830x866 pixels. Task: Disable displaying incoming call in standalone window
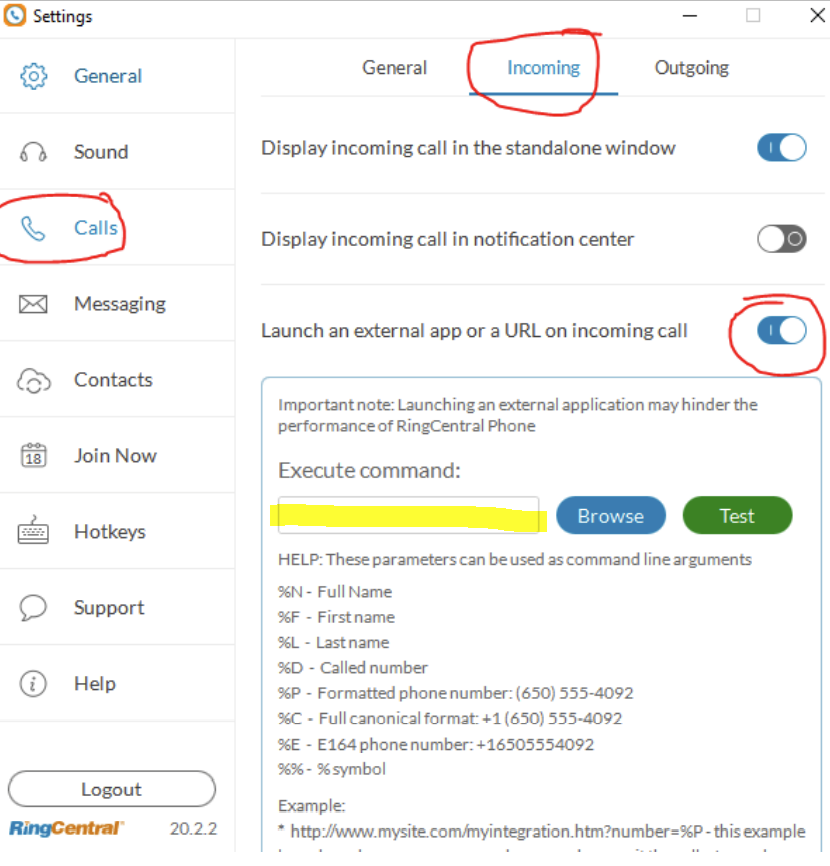[781, 146]
